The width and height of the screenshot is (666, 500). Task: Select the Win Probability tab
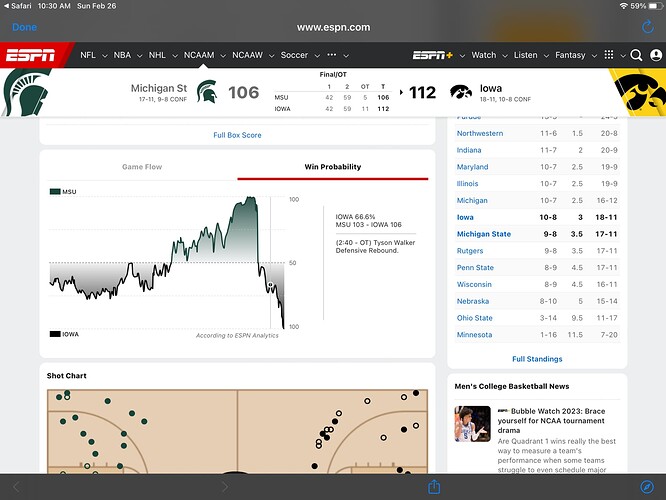(333, 167)
